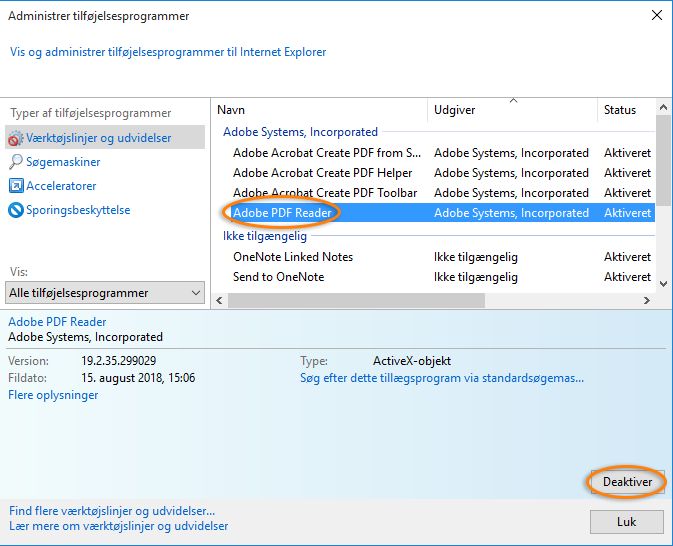
Task: Click the vertical scrollbar up arrow
Action: click(x=664, y=107)
